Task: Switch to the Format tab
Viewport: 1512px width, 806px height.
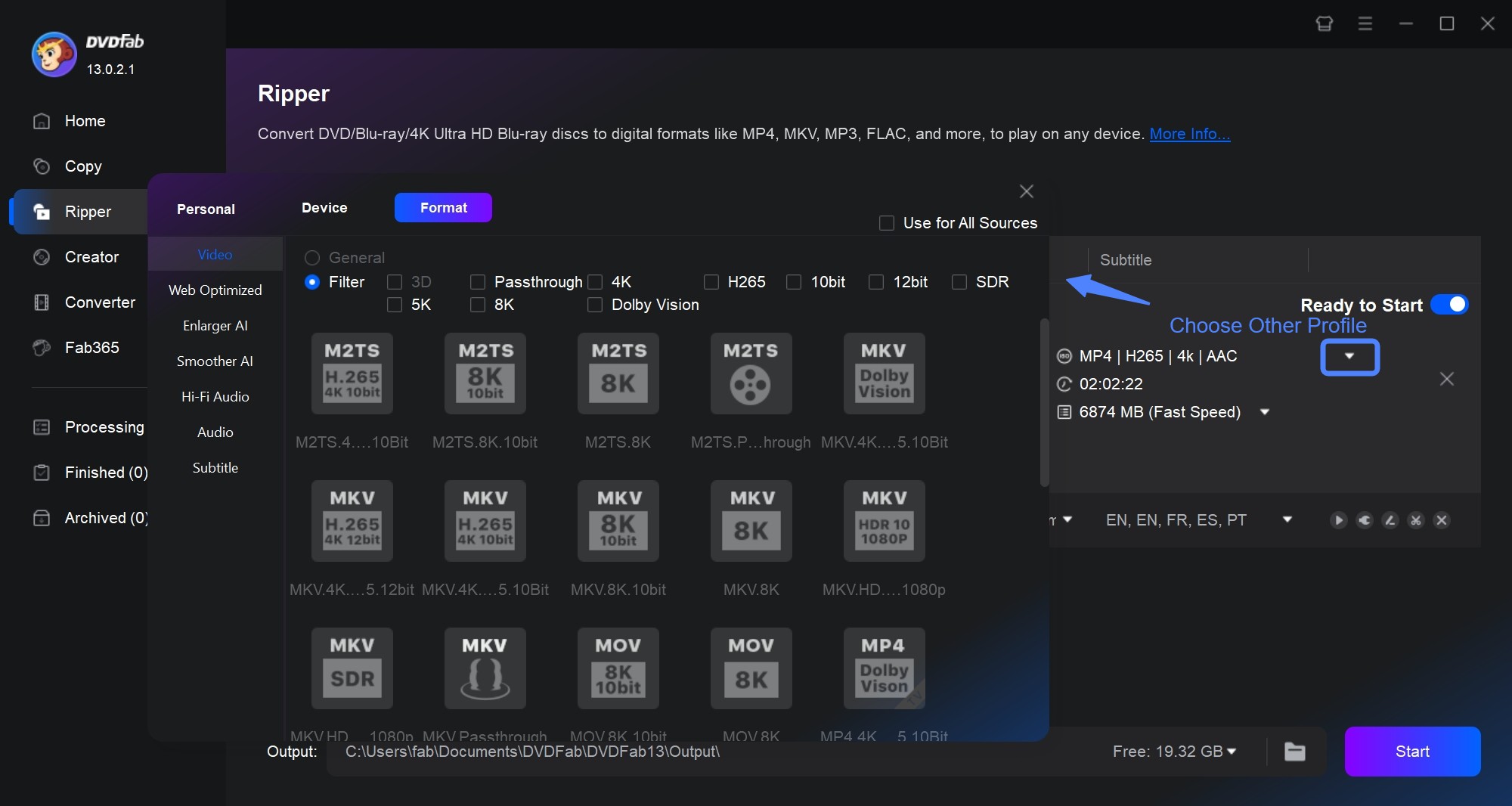Action: tap(443, 208)
